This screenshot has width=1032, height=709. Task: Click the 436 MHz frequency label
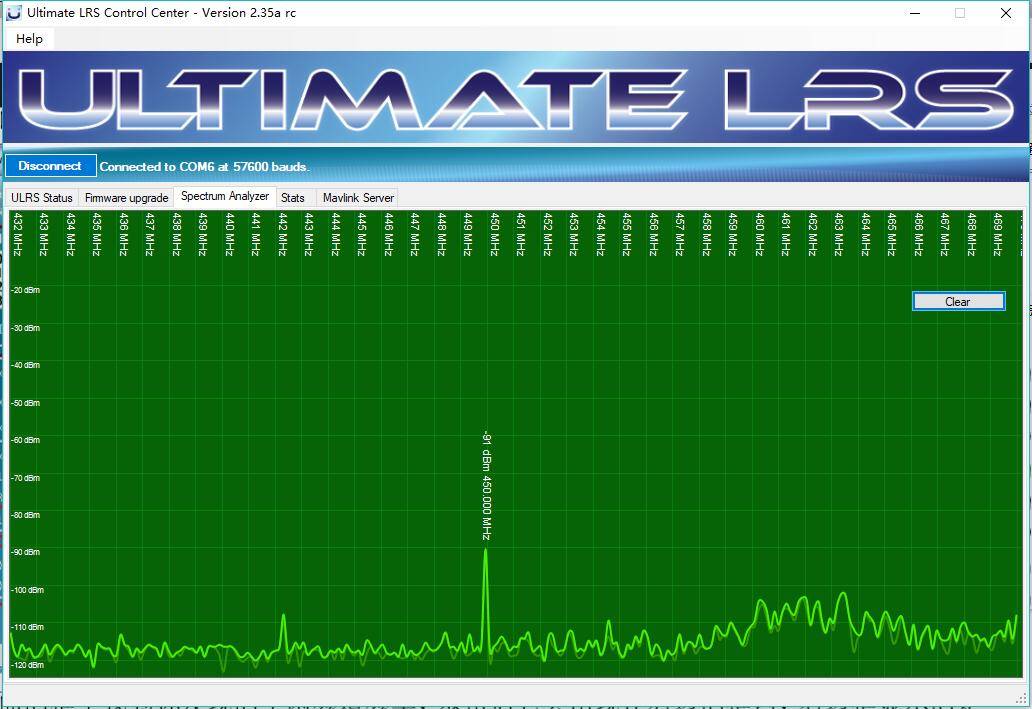pyautogui.click(x=124, y=234)
